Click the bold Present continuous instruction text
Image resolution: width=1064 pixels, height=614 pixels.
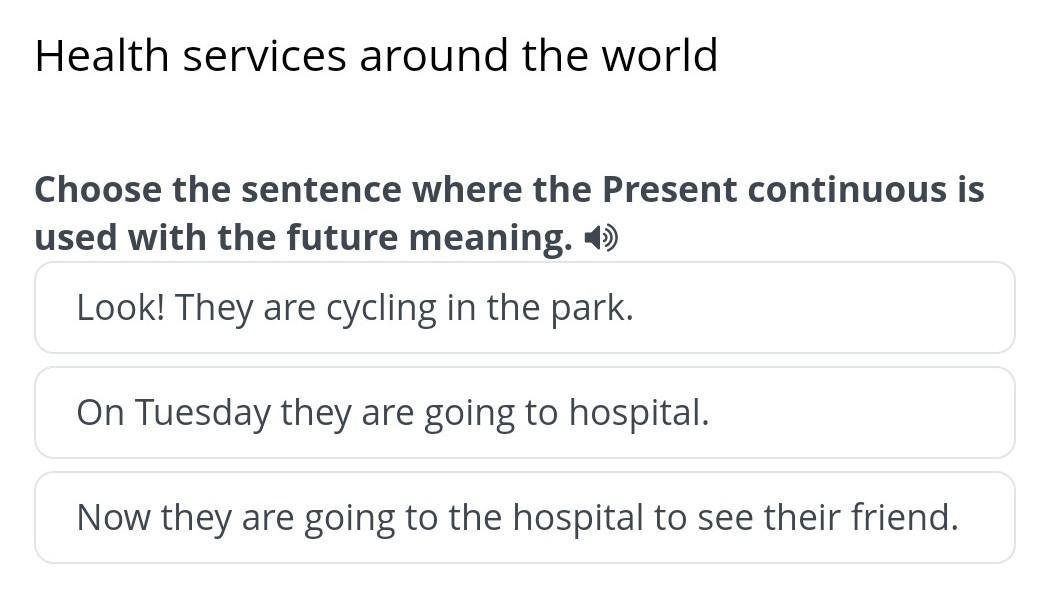point(509,189)
